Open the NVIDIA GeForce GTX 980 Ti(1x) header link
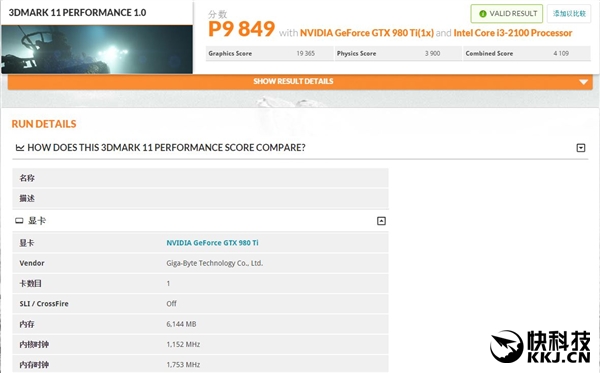The width and height of the screenshot is (600, 373). click(x=367, y=33)
